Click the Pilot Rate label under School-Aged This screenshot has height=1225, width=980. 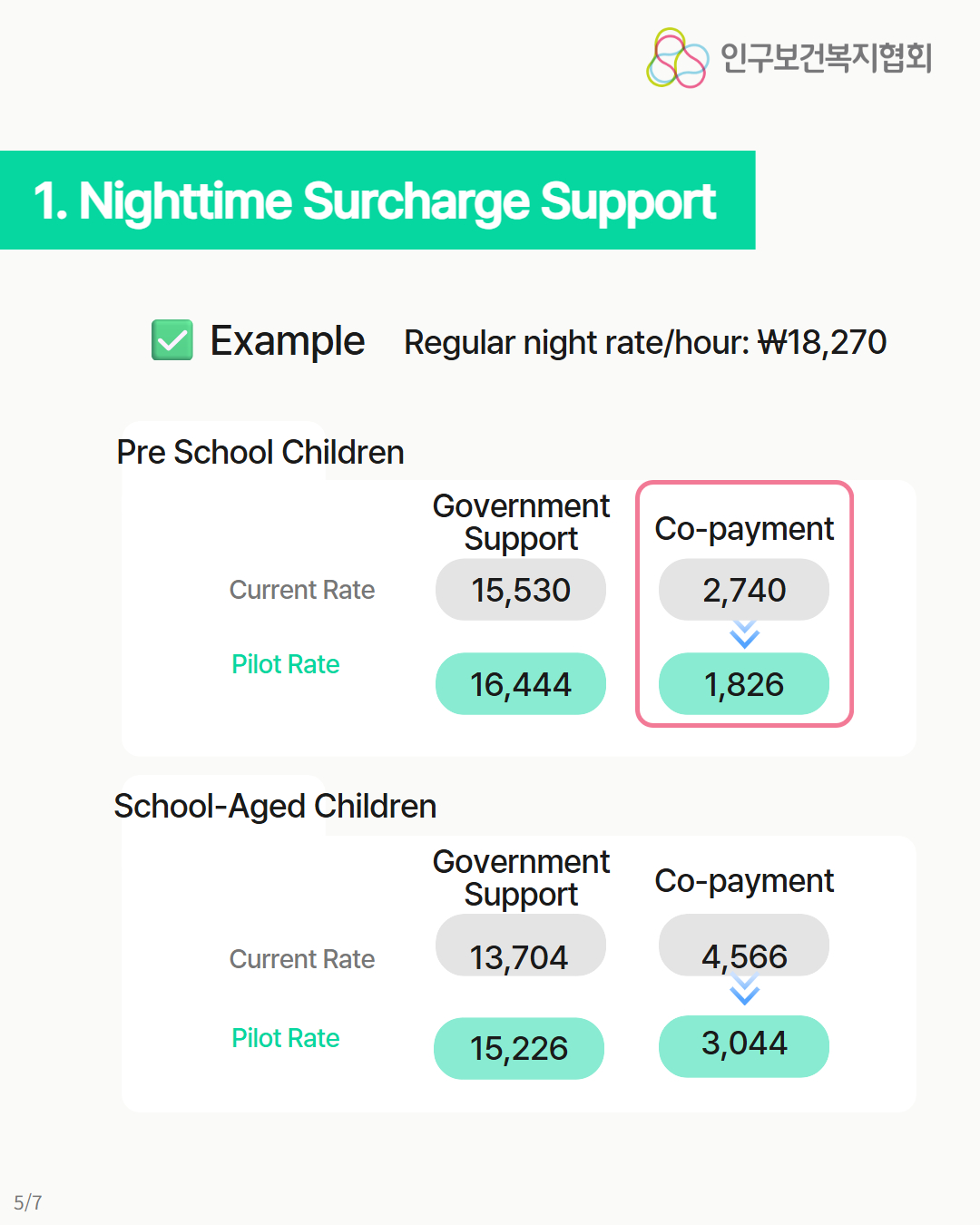[286, 1038]
